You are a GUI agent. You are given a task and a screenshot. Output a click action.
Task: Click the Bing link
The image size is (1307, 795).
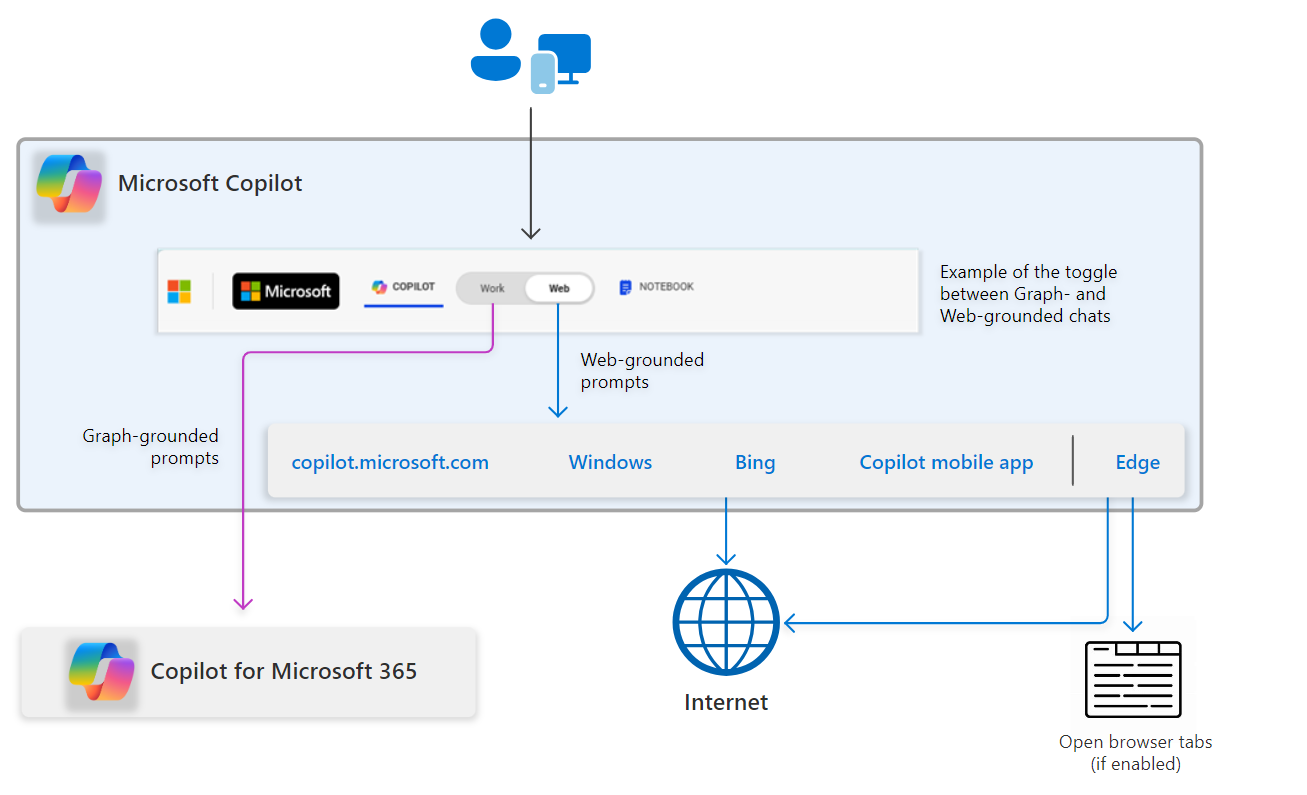pos(755,463)
